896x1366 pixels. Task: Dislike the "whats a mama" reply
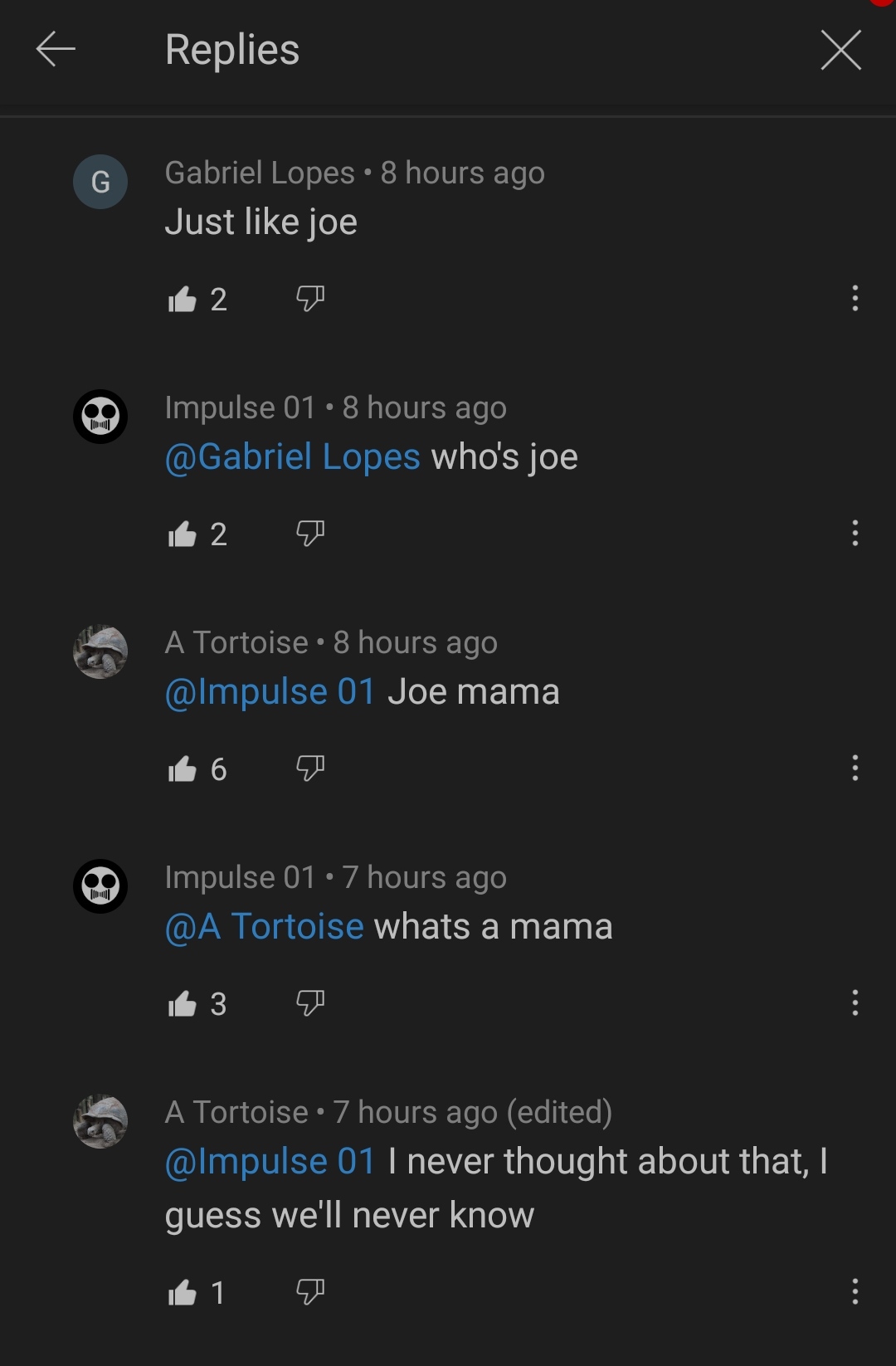tap(310, 1004)
